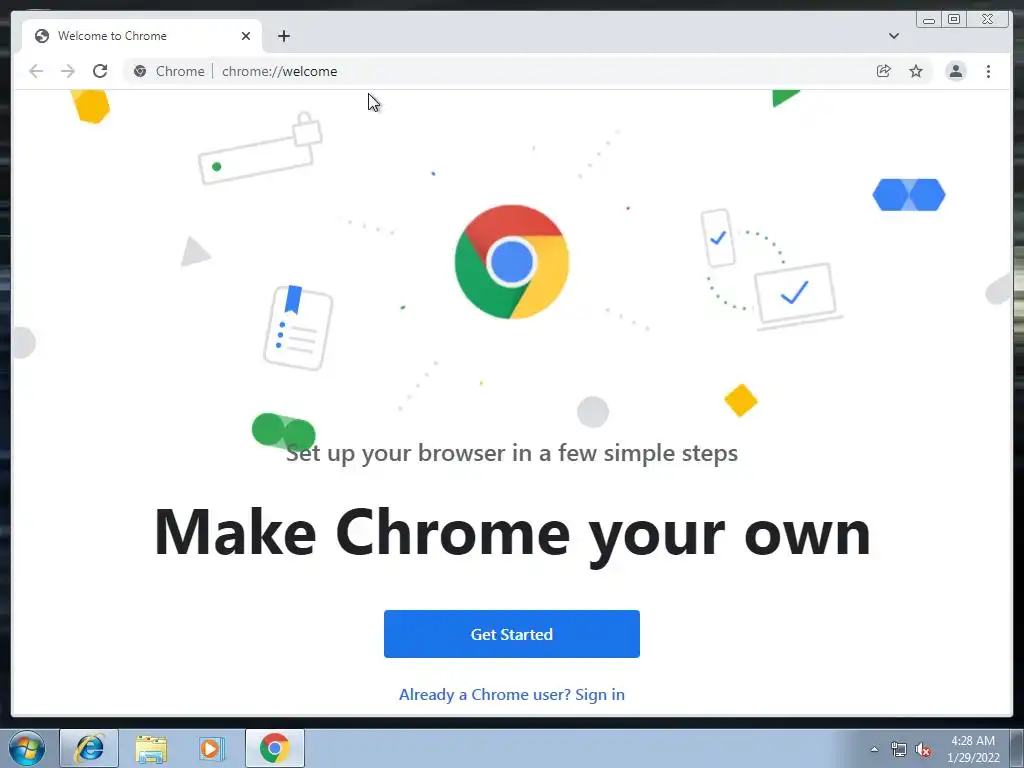The height and width of the screenshot is (768, 1024).
Task: Follow the Already a Chrome user? Sign in link
Action: coord(512,694)
